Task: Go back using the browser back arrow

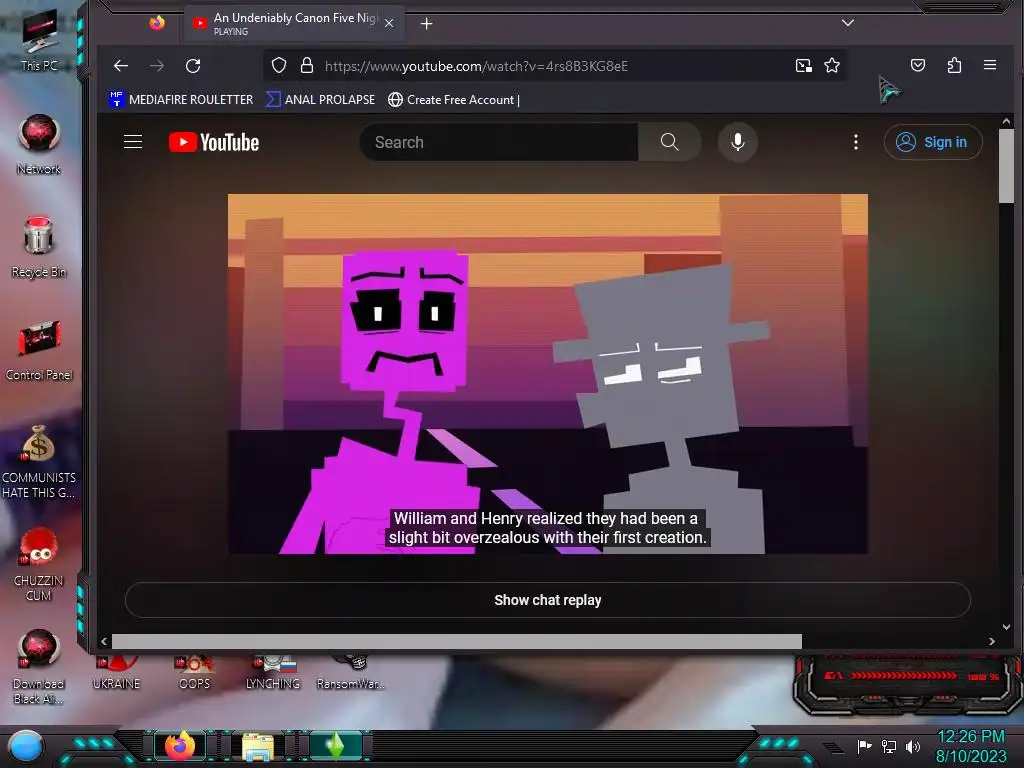Action: click(121, 66)
